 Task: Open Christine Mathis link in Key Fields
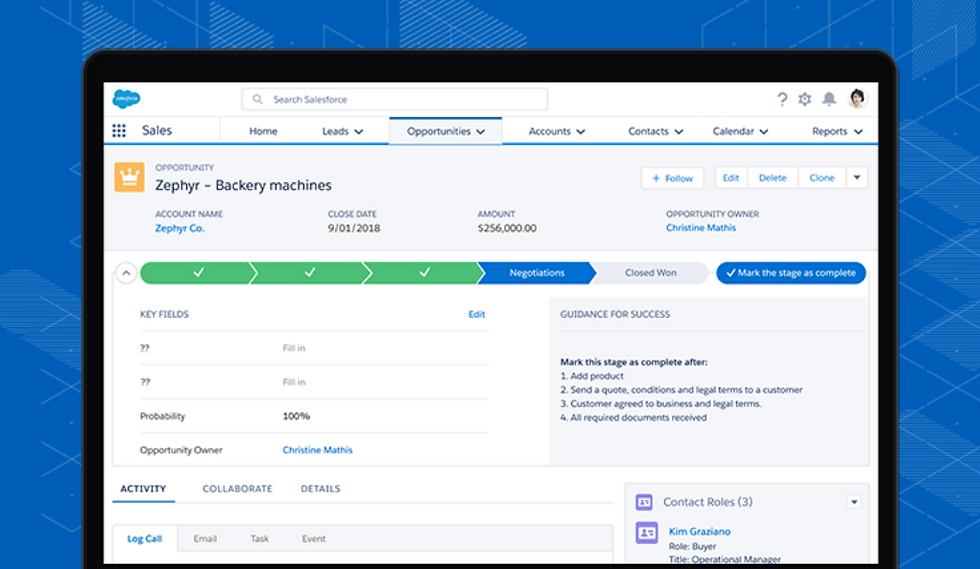[318, 450]
